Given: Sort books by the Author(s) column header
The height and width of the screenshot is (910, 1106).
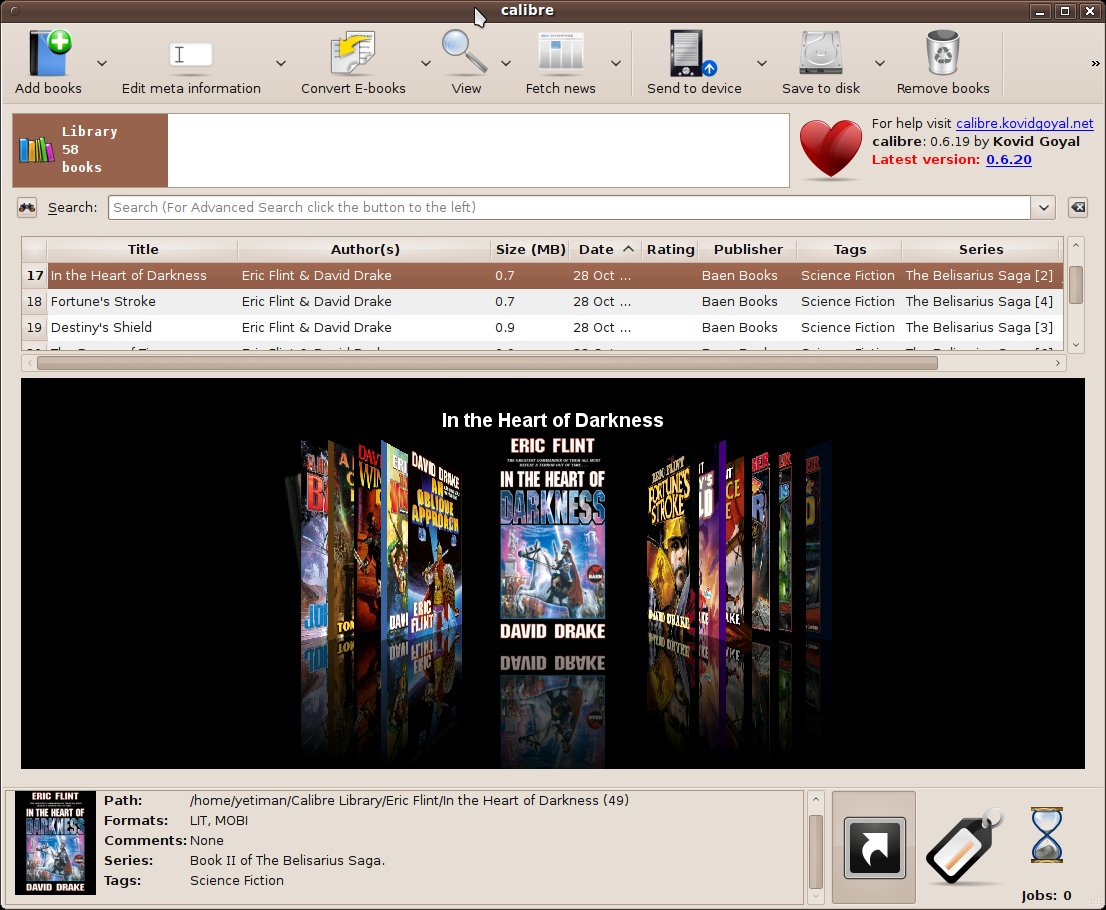Looking at the screenshot, I should click(365, 249).
